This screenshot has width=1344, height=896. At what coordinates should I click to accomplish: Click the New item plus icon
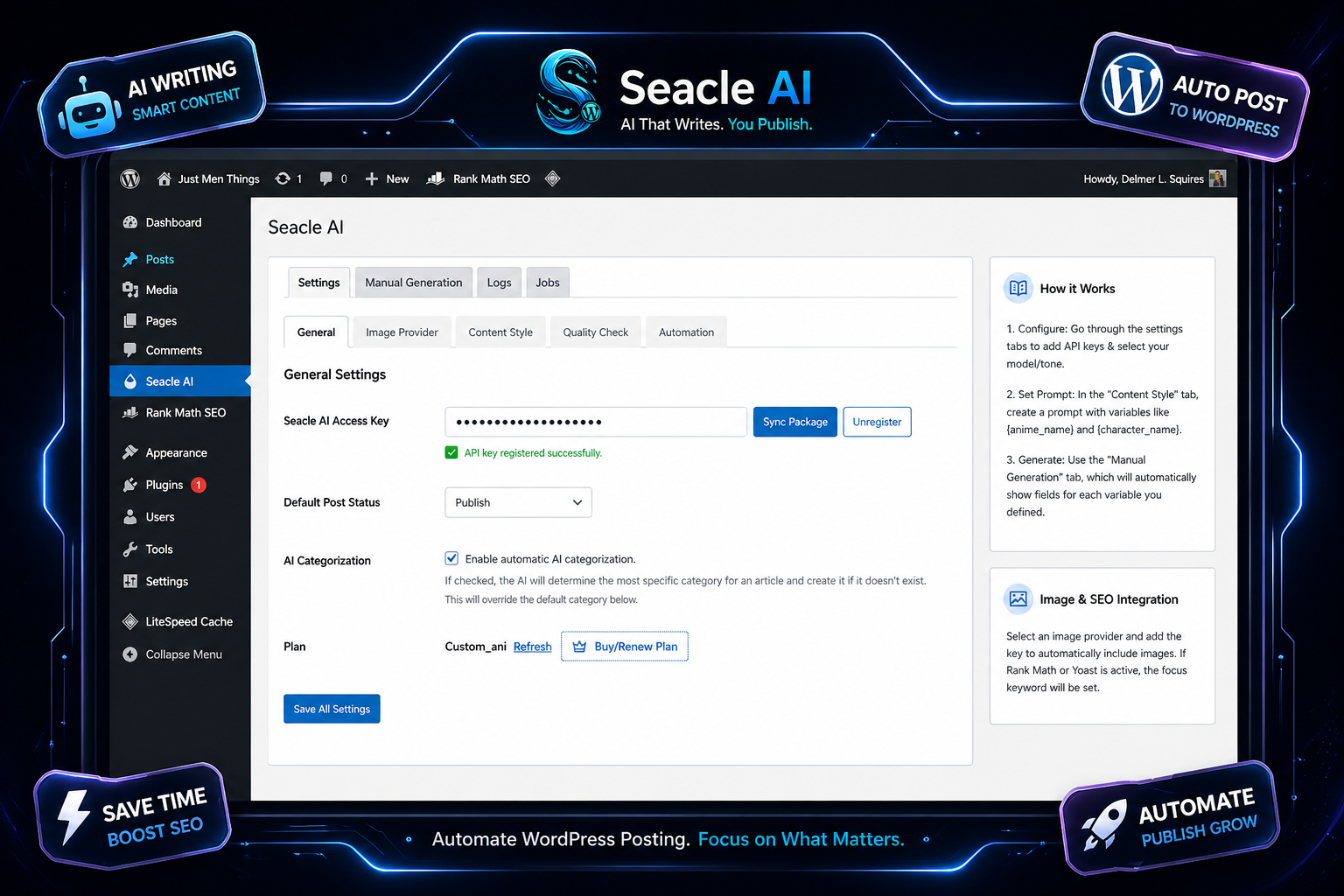pos(374,178)
